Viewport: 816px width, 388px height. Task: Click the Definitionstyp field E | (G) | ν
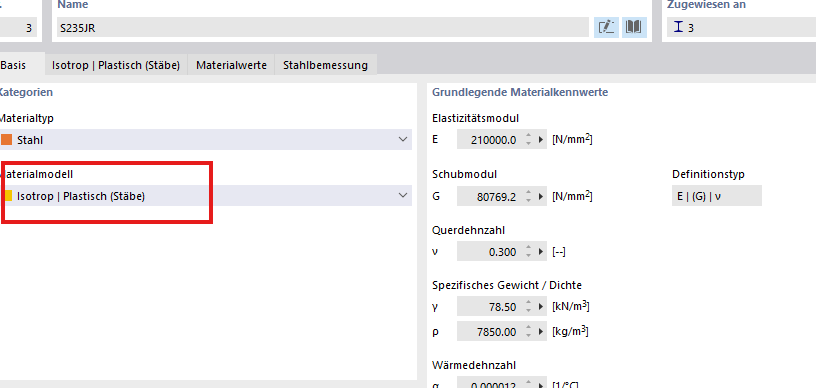pos(717,196)
